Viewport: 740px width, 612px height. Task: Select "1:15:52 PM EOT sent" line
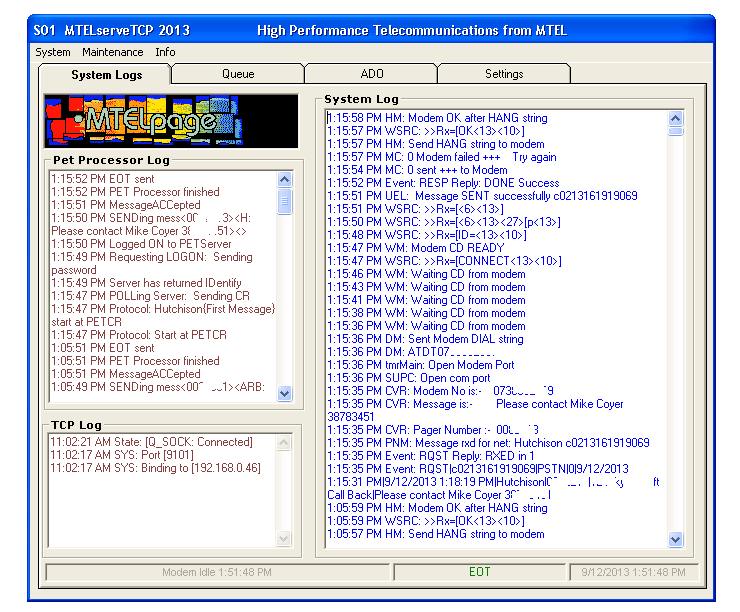pyautogui.click(x=103, y=179)
